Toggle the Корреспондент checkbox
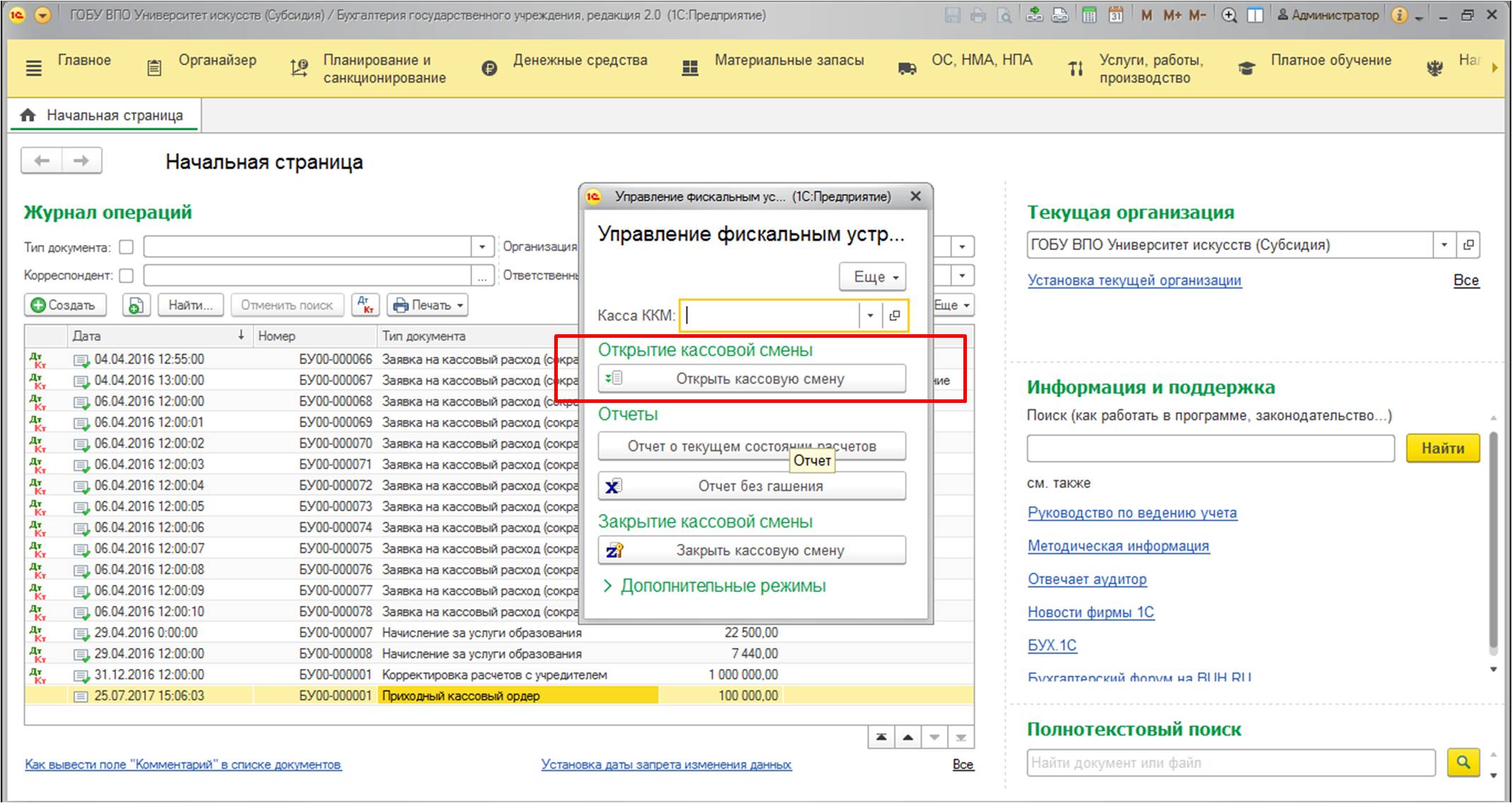This screenshot has height=803, width=1512. [127, 275]
